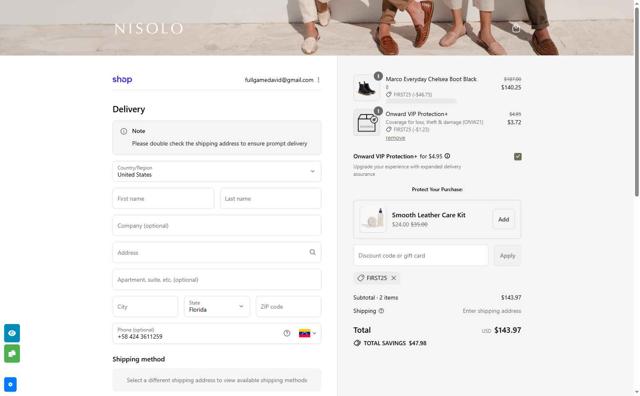Click the Shipping method heading

(x=139, y=359)
